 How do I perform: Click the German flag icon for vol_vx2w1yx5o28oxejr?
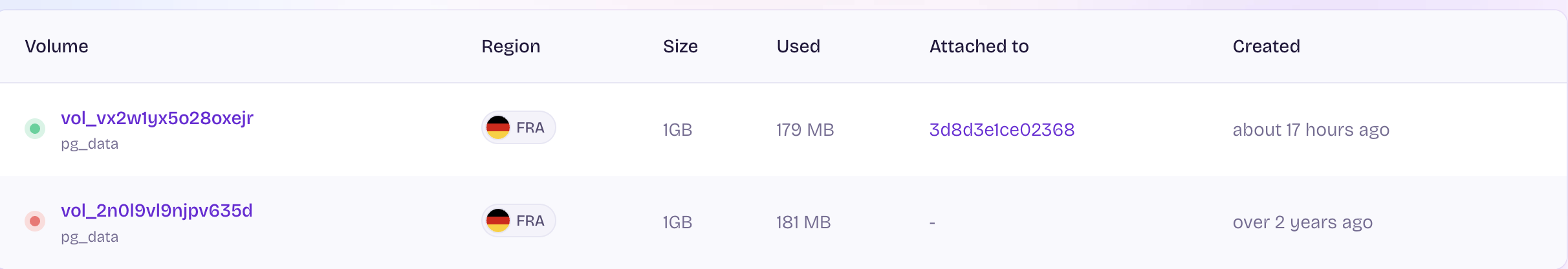498,127
